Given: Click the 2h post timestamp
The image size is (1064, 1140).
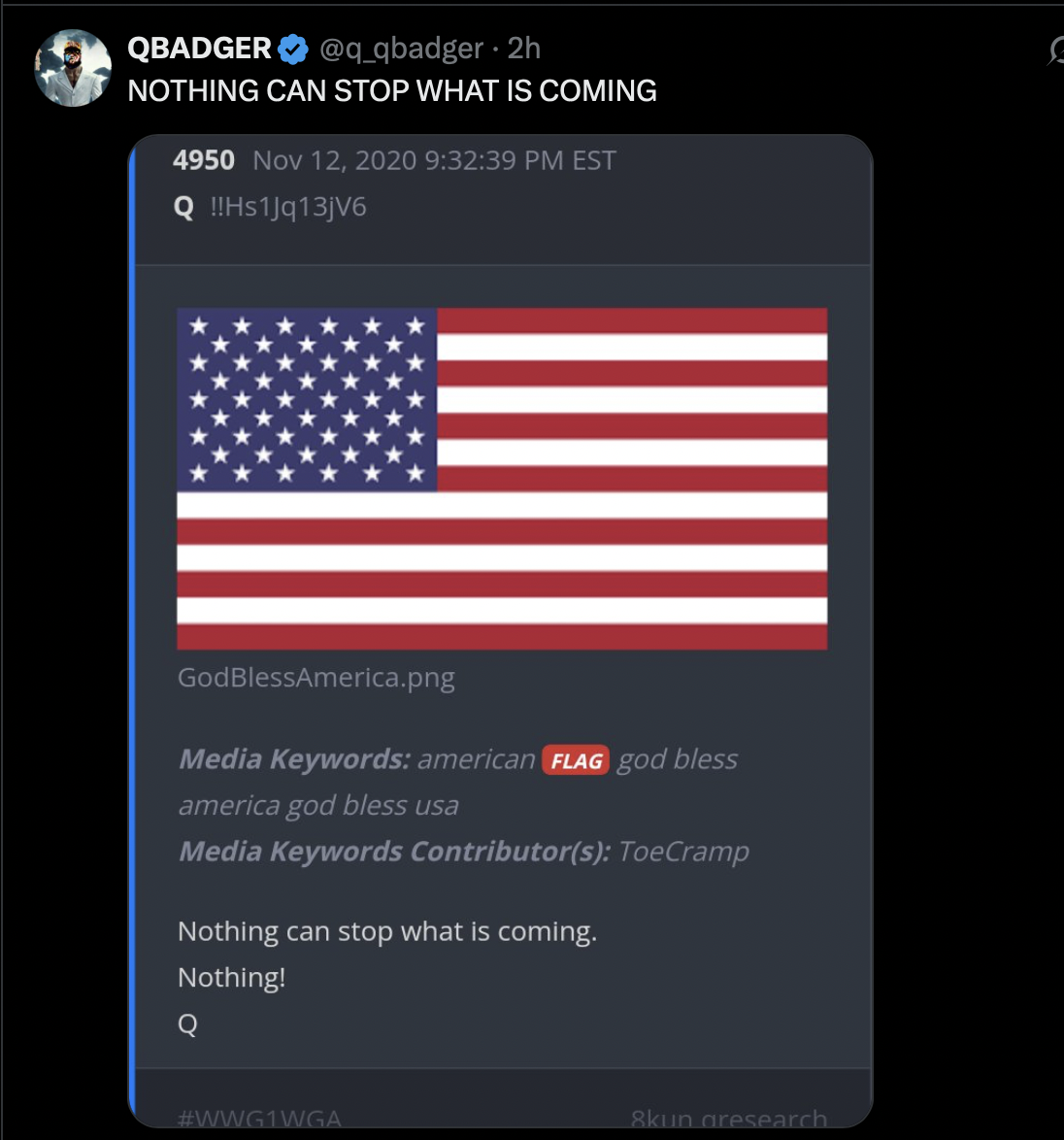Looking at the screenshot, I should coord(523,49).
